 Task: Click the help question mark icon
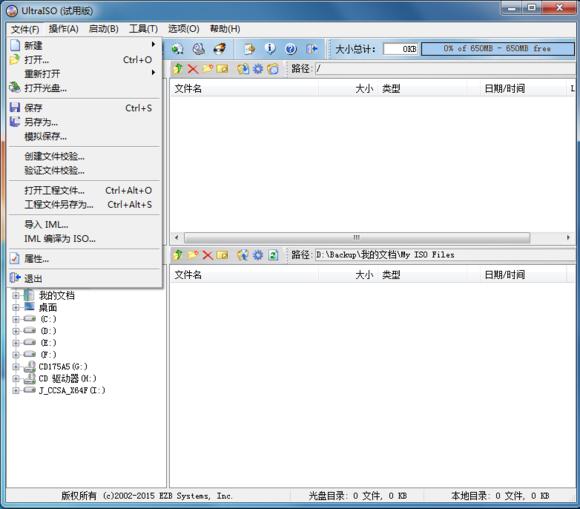(x=291, y=49)
